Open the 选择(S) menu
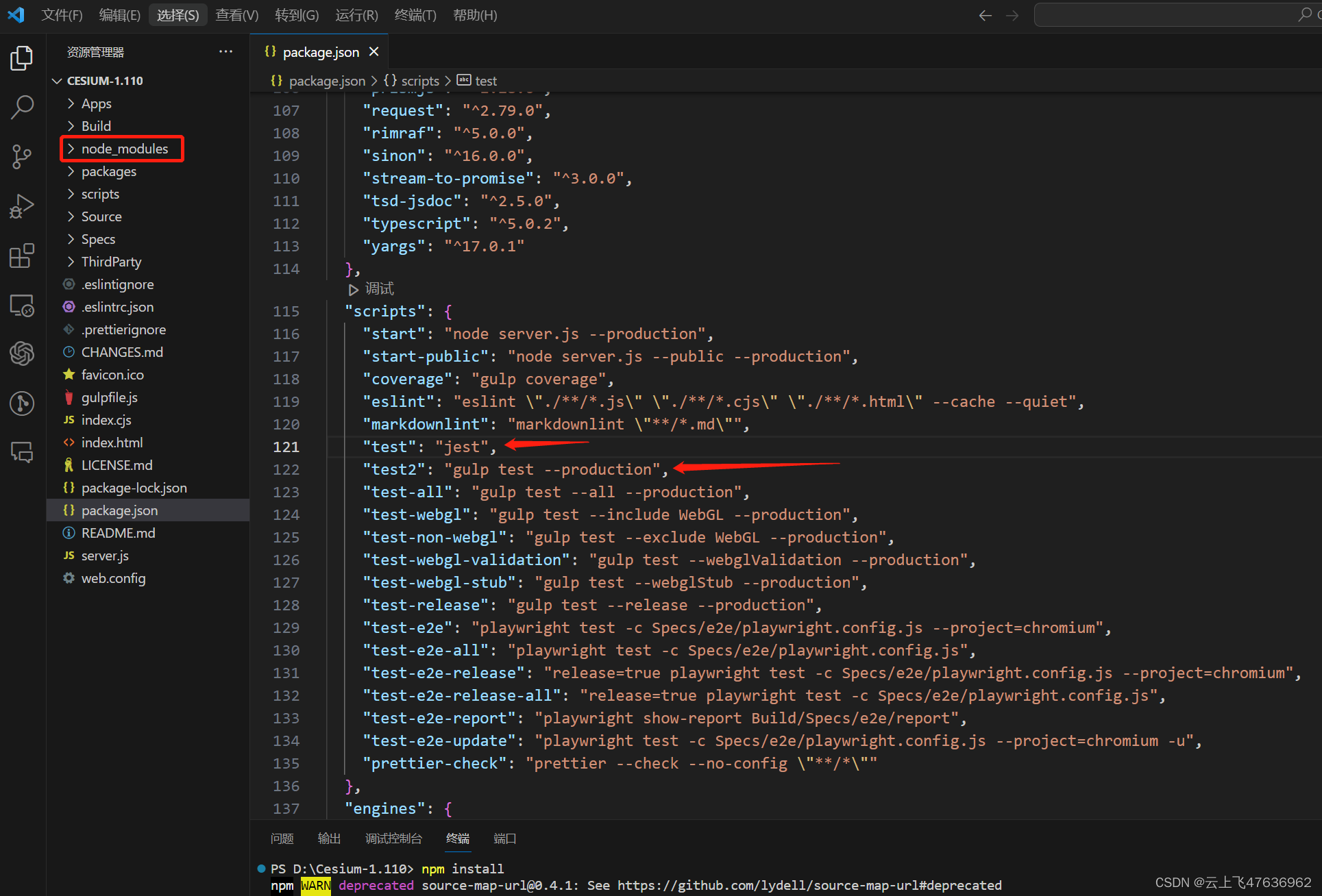This screenshot has width=1322, height=896. 178,15
